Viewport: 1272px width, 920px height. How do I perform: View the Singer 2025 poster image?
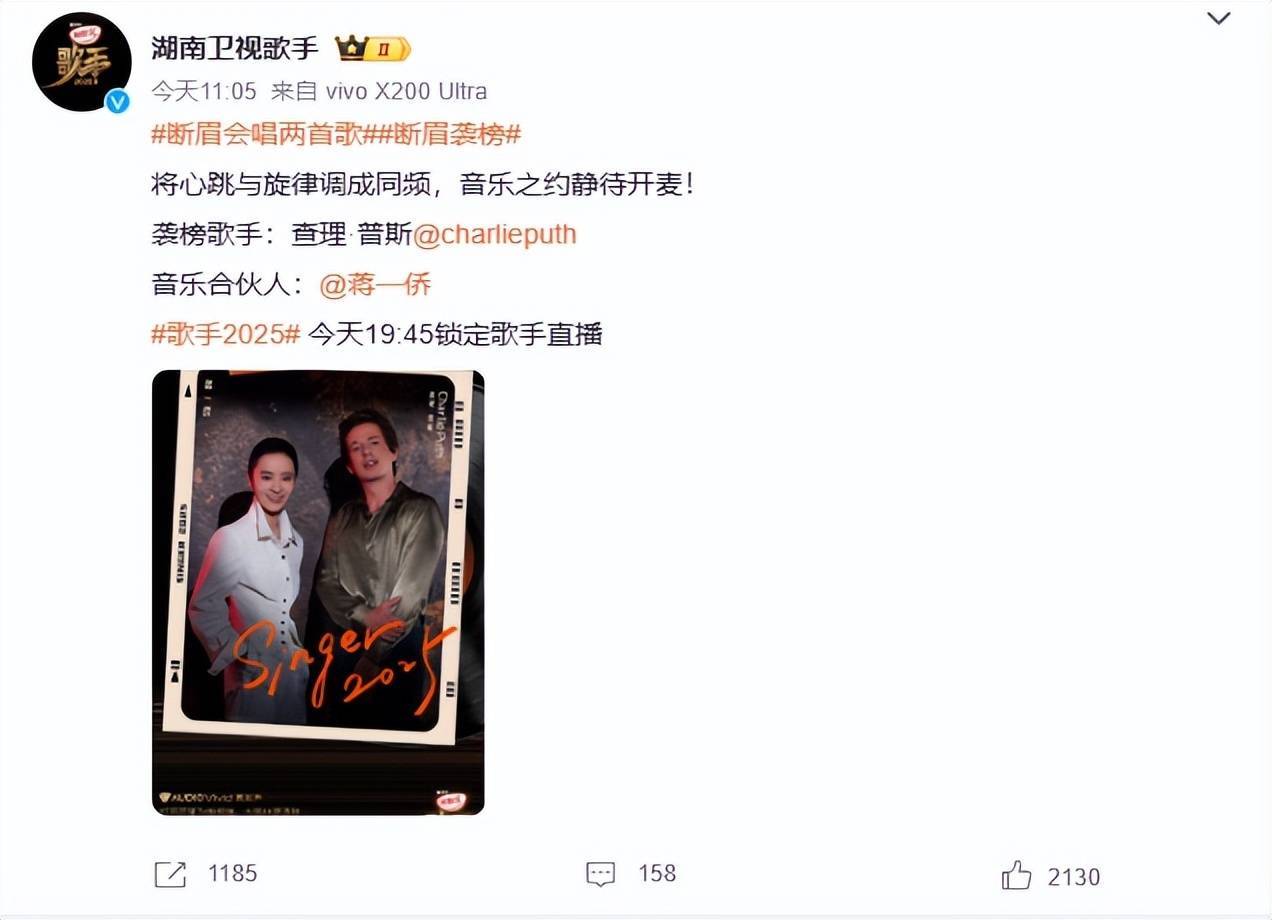coord(318,592)
